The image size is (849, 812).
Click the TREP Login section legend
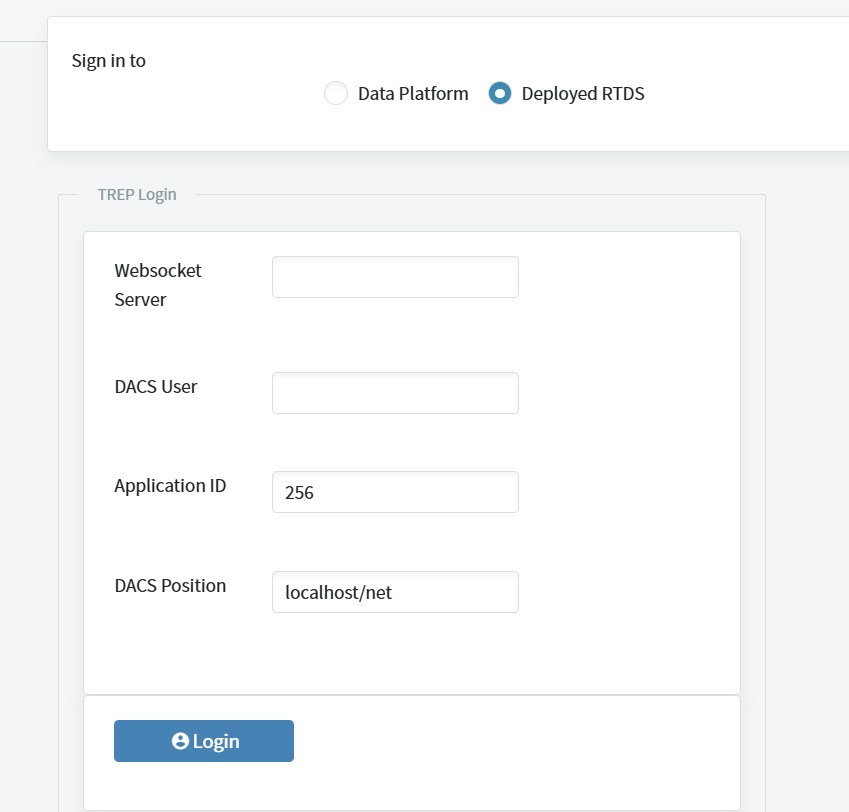pos(137,194)
